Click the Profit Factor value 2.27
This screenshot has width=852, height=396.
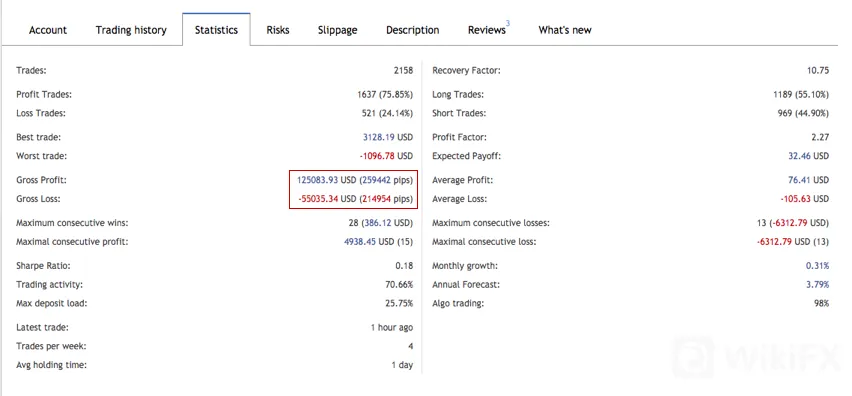[820, 137]
